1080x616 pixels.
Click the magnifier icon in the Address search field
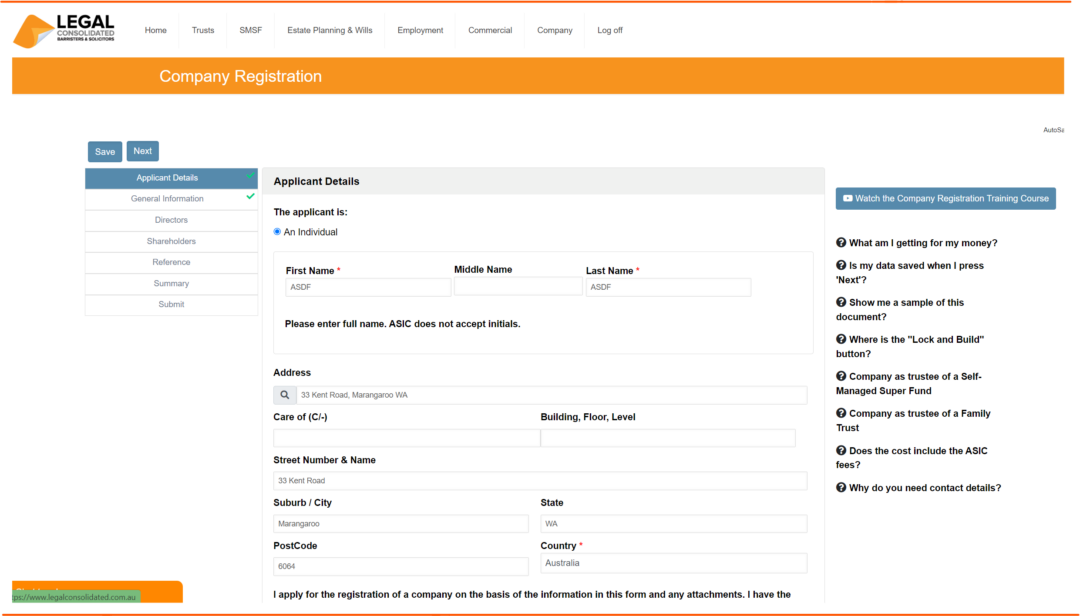click(x=285, y=394)
